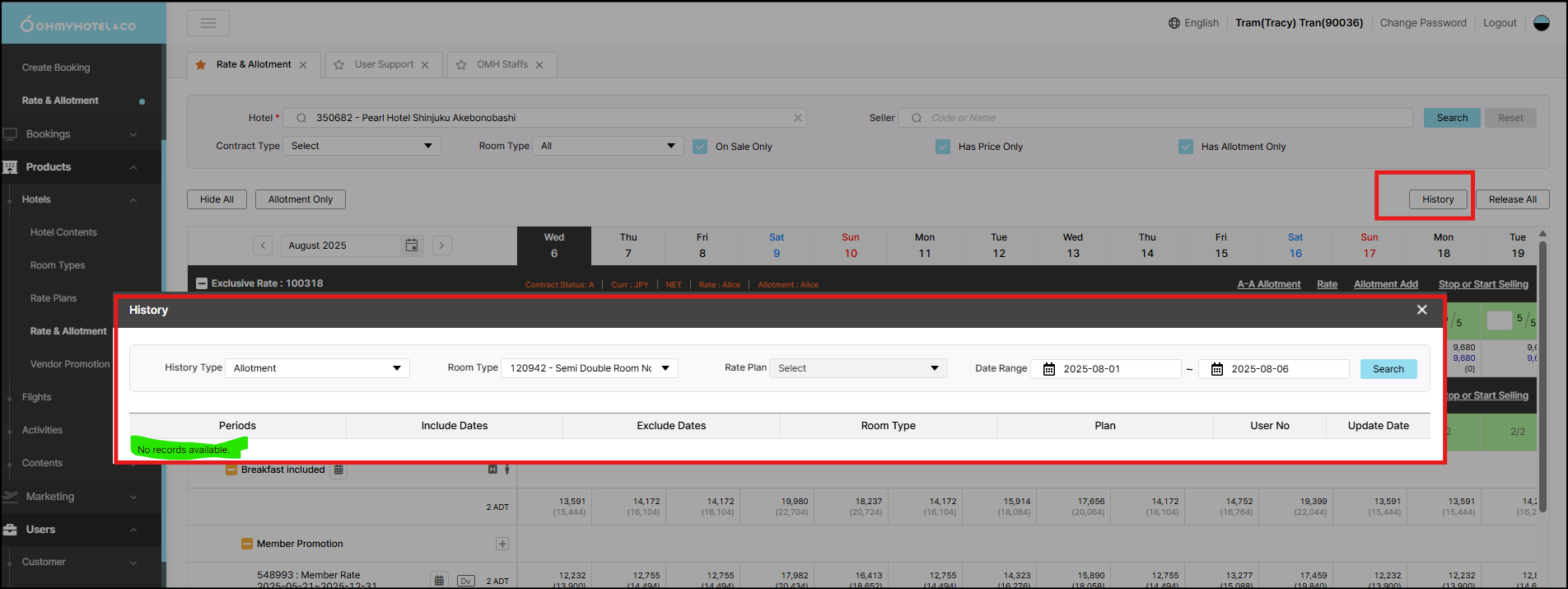Go to next month with right arrow
Viewport: 1568px width, 589px height.
coord(442,245)
